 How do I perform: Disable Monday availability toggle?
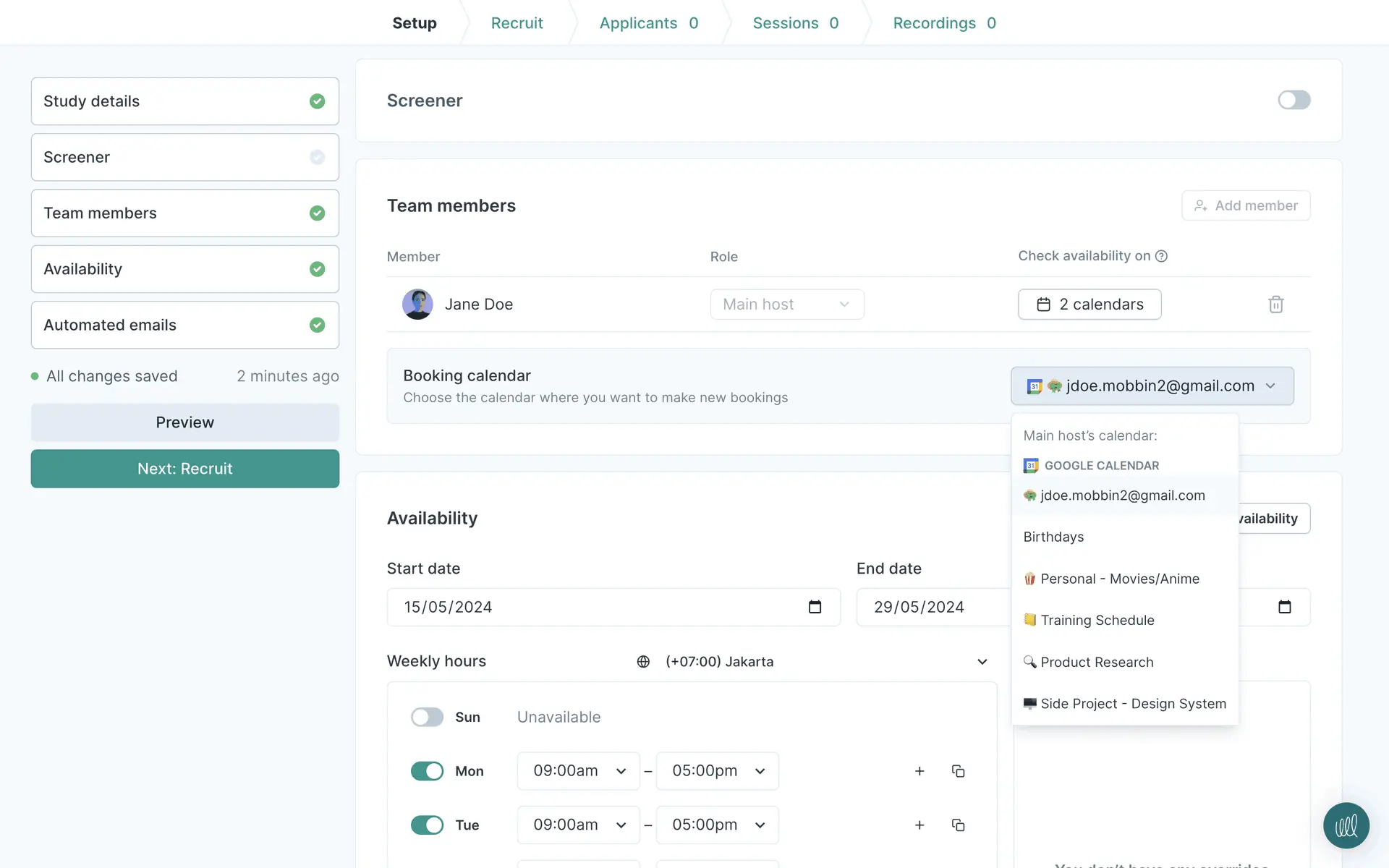pyautogui.click(x=427, y=771)
